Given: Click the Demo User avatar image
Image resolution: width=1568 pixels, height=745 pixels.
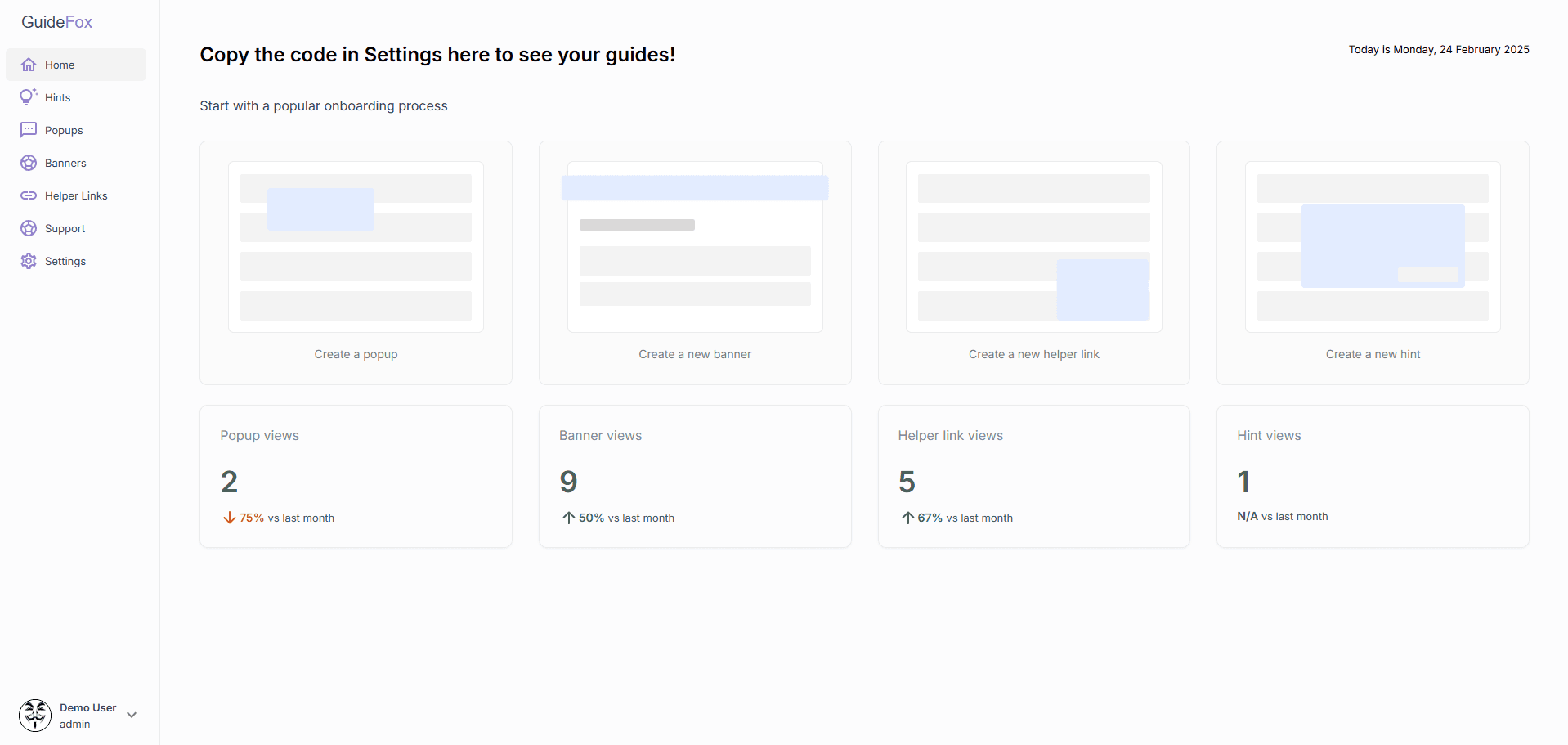Looking at the screenshot, I should tap(35, 716).
